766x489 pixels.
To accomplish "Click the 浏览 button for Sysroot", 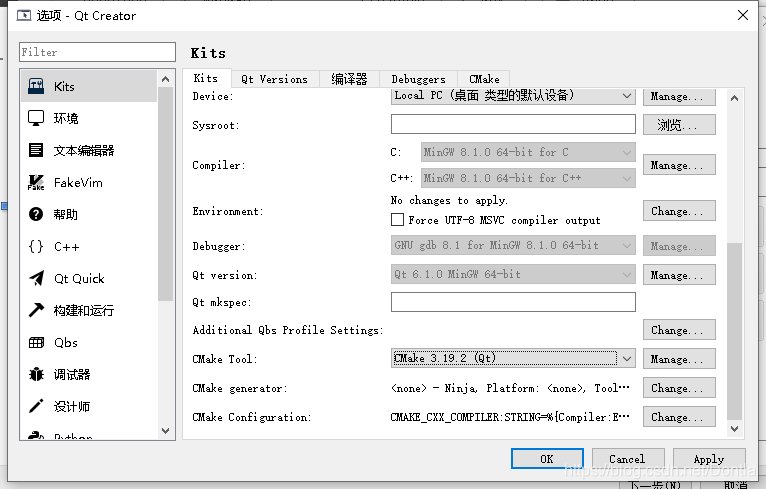I will click(679, 125).
